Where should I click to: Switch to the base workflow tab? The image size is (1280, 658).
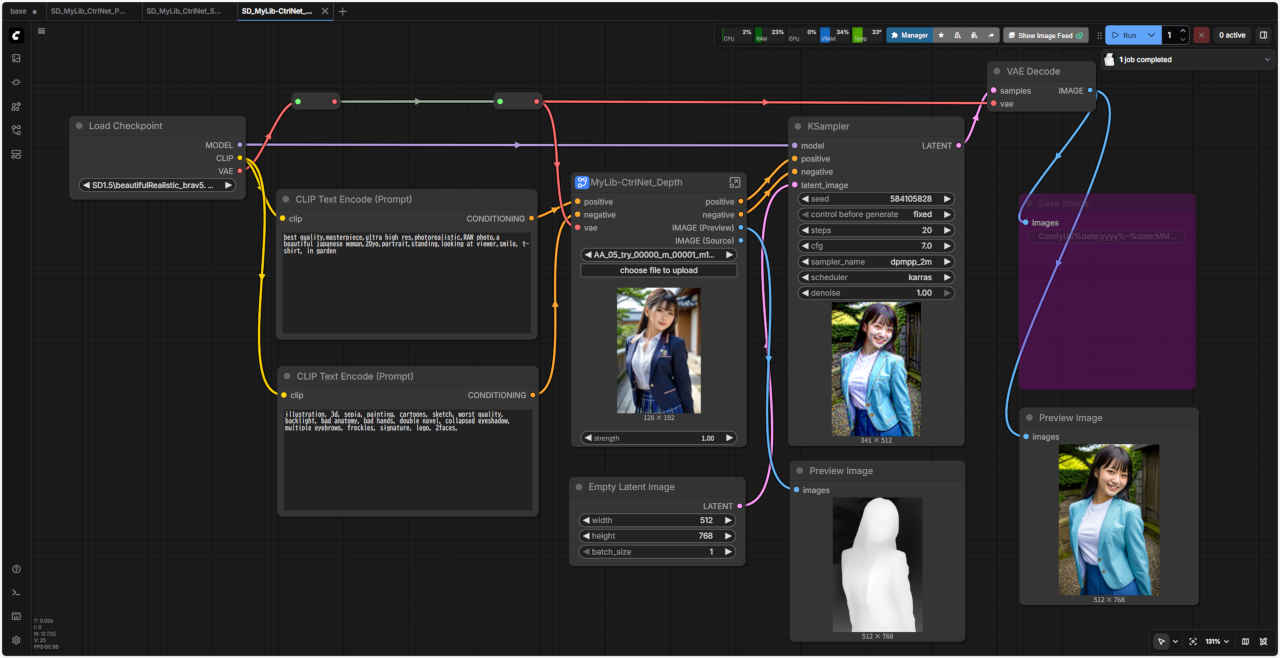[x=19, y=11]
